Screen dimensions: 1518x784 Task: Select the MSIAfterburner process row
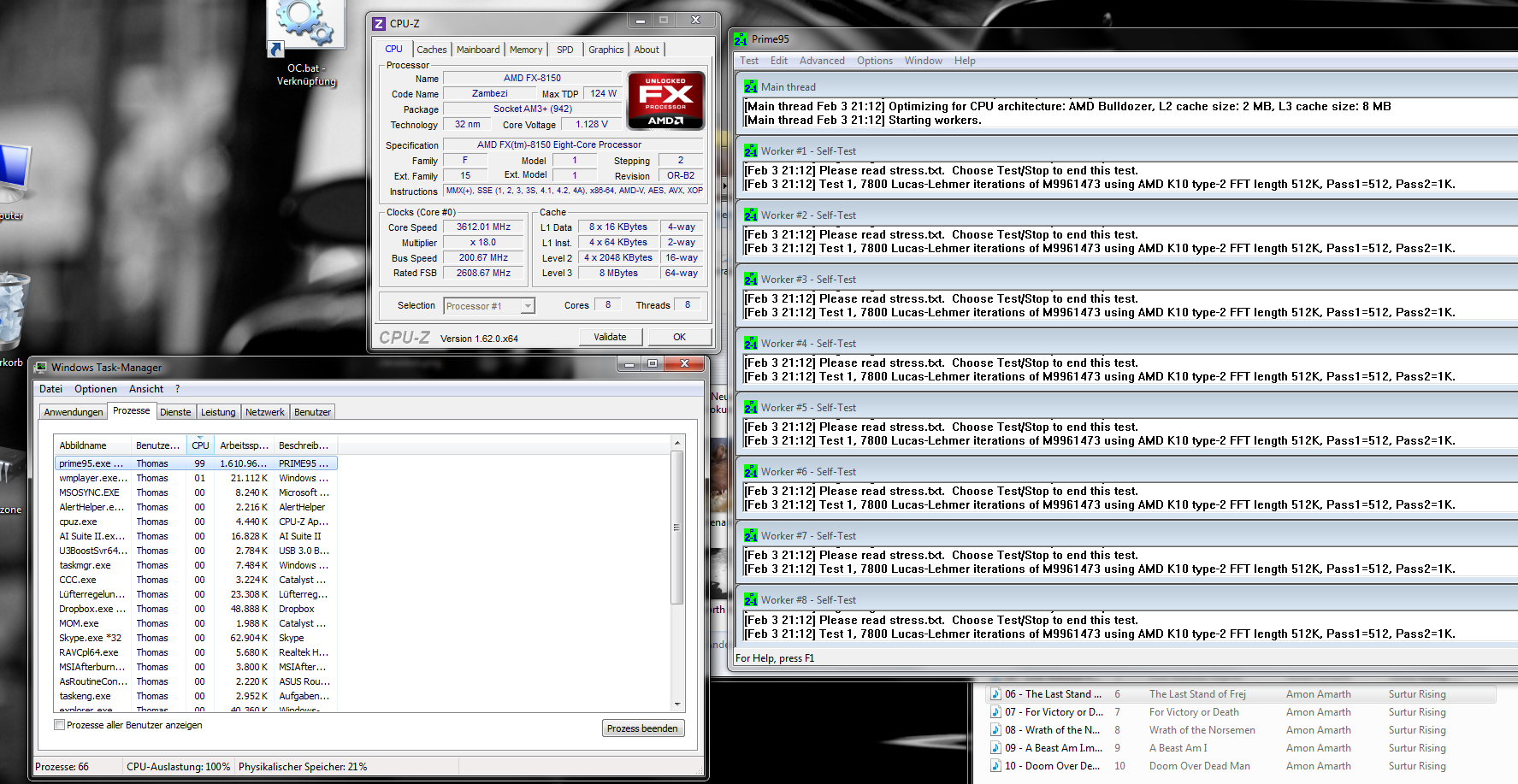197,667
